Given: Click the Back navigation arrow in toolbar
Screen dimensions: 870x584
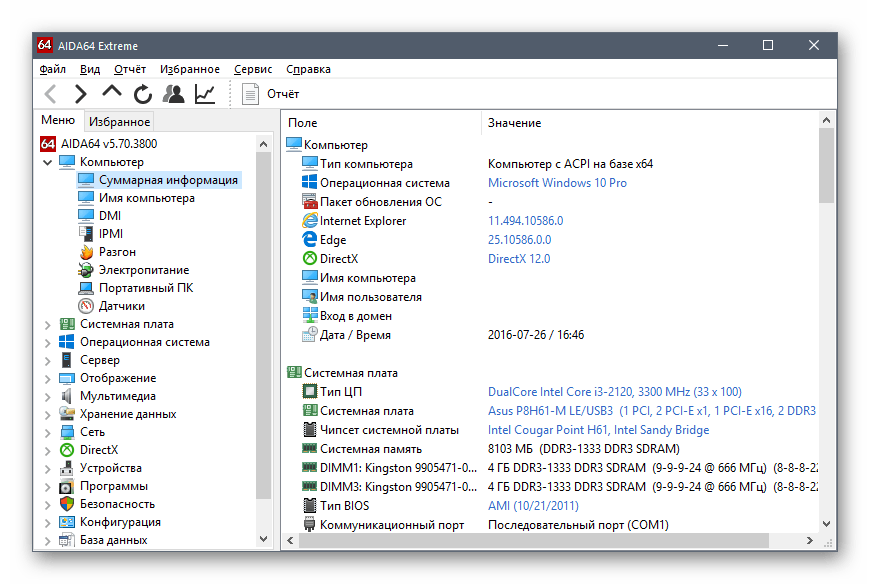Looking at the screenshot, I should coord(51,94).
